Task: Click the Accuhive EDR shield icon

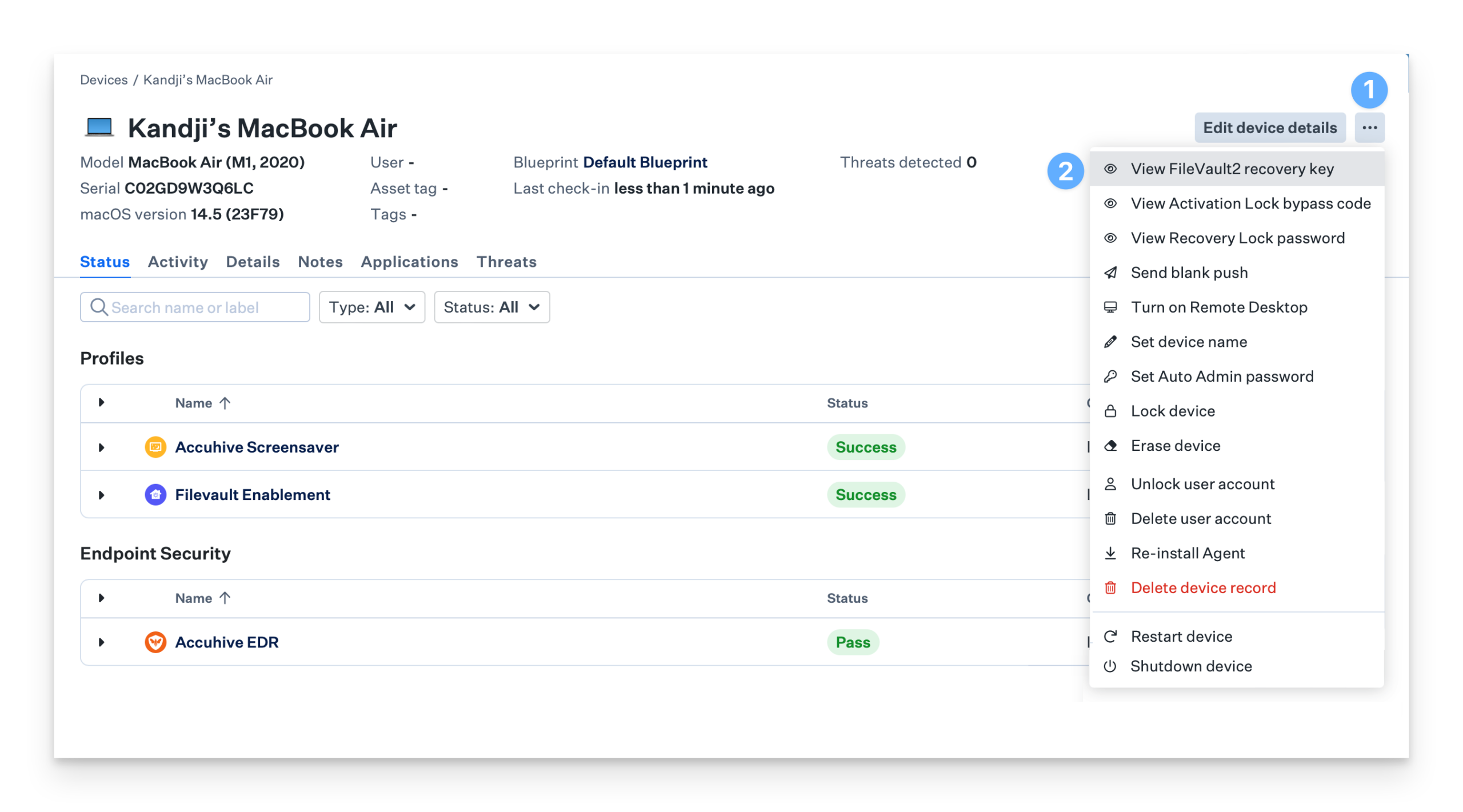Action: (155, 642)
